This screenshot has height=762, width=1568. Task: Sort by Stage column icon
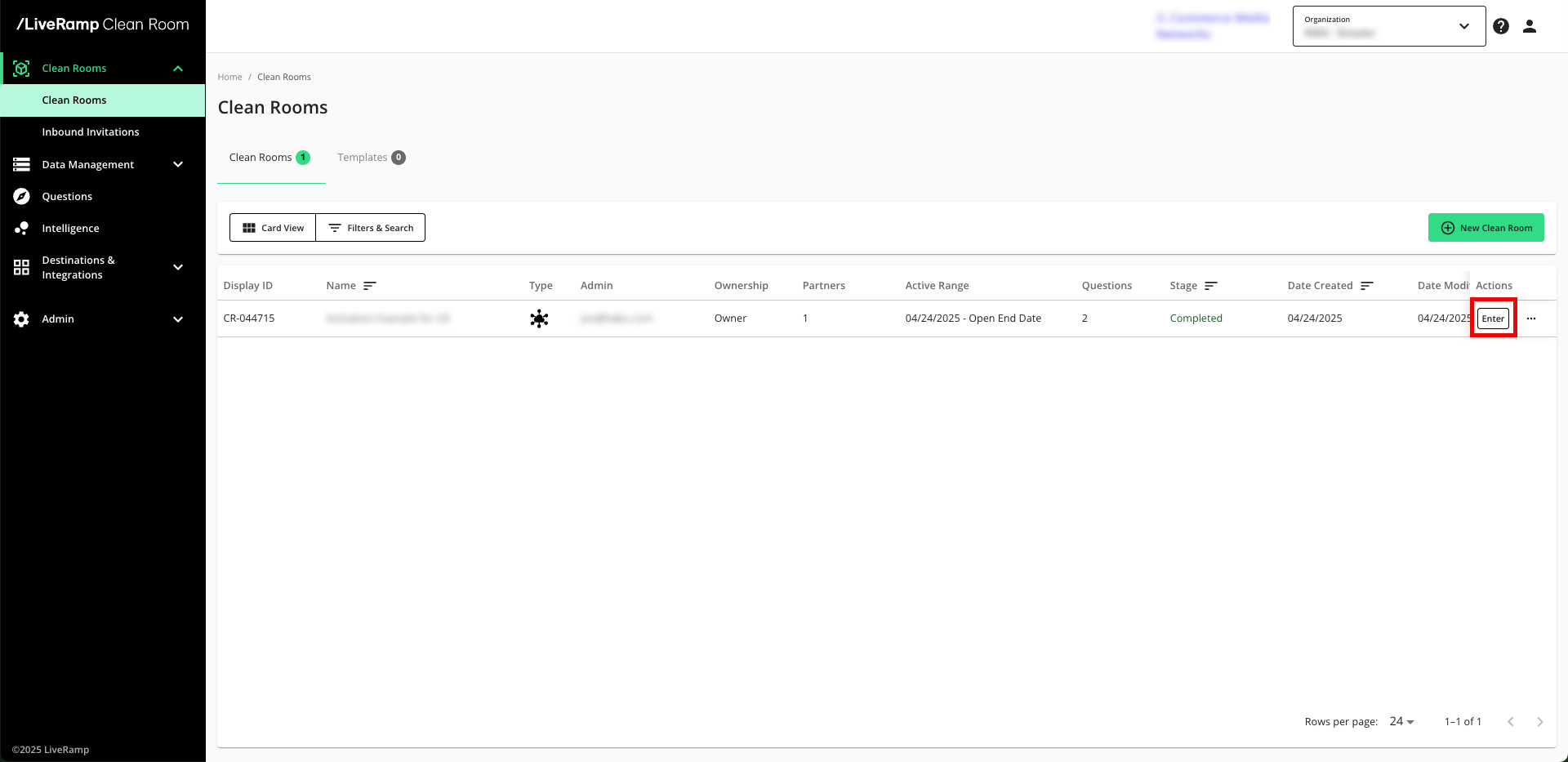click(x=1210, y=286)
